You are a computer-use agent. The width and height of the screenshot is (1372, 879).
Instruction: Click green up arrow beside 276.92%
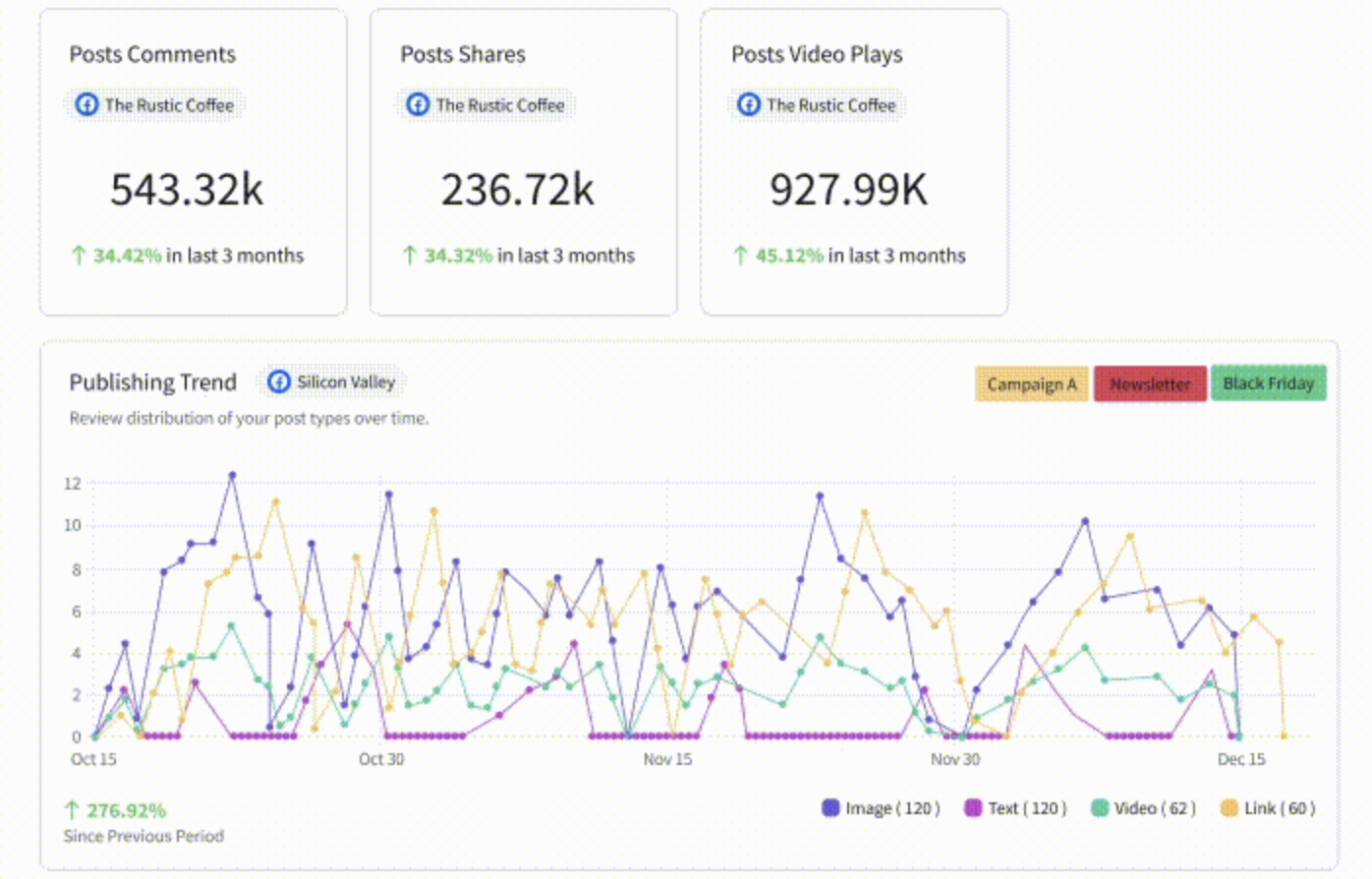pos(72,810)
